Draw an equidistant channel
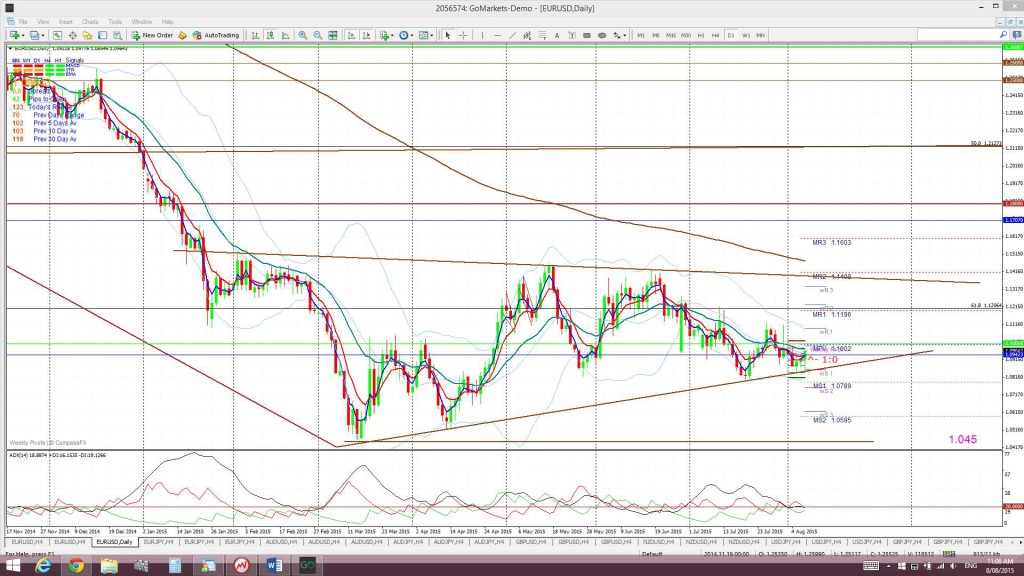The width and height of the screenshot is (1024, 576). (x=527, y=35)
